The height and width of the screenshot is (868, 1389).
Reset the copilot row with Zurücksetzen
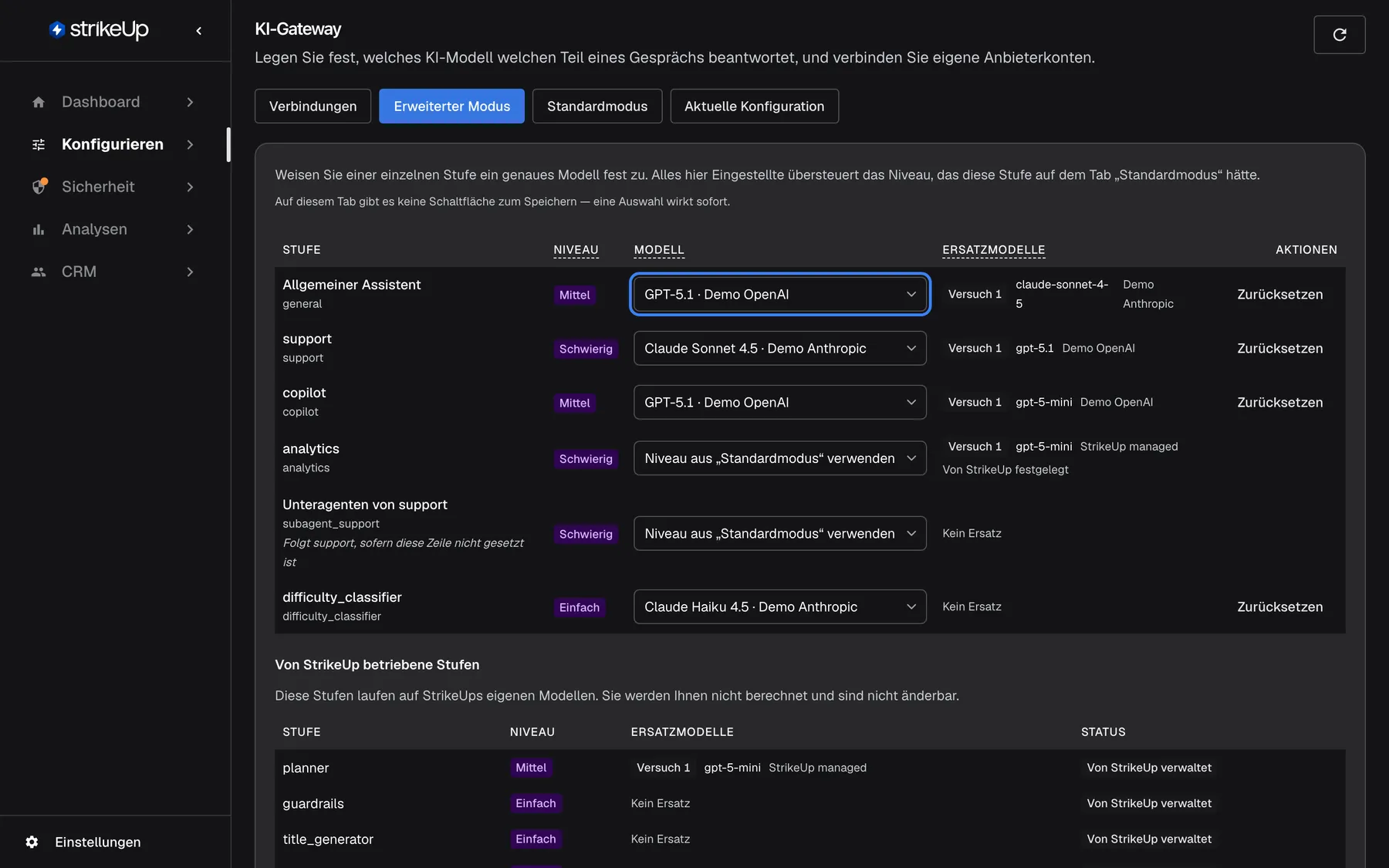pos(1279,402)
